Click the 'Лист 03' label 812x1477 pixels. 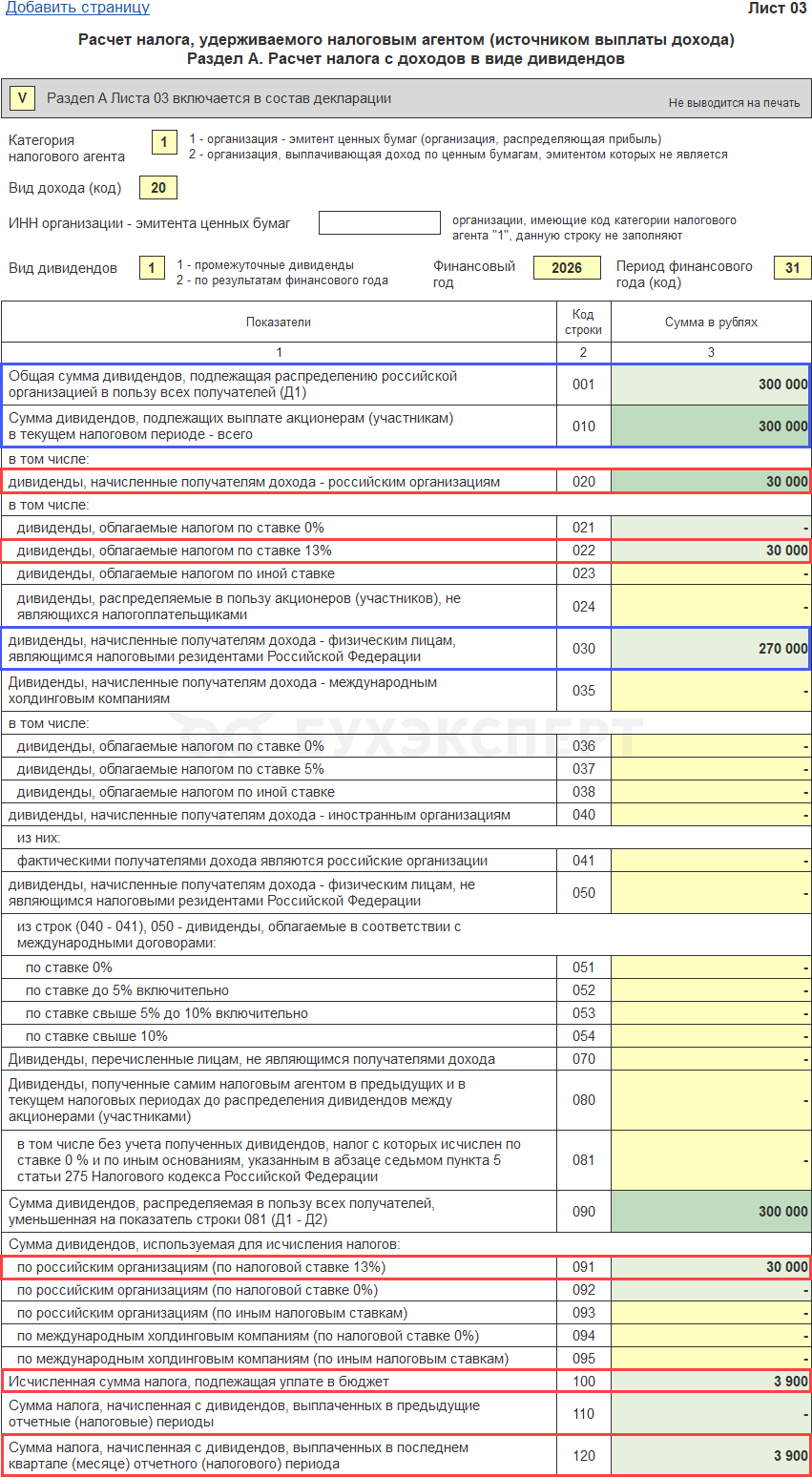777,8
